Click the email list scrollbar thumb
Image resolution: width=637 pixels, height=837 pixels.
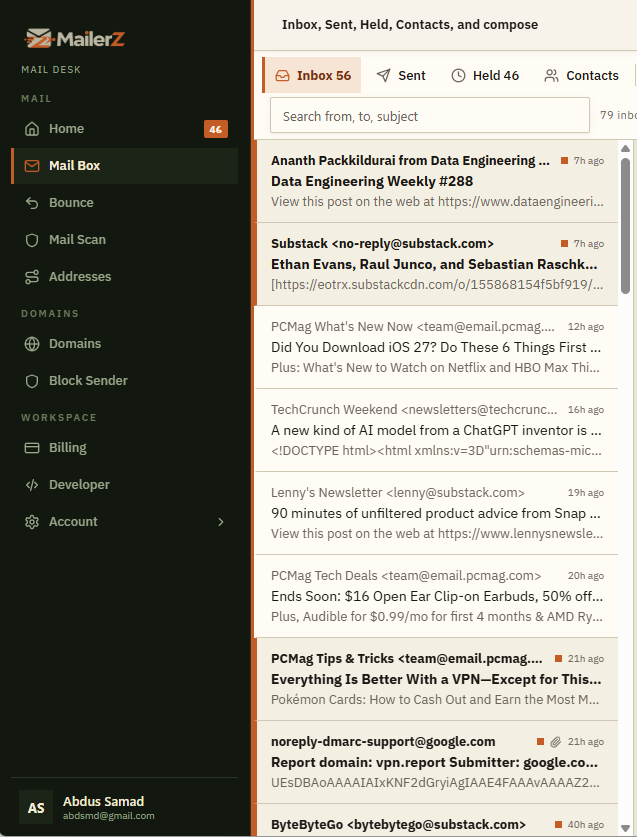(625, 226)
